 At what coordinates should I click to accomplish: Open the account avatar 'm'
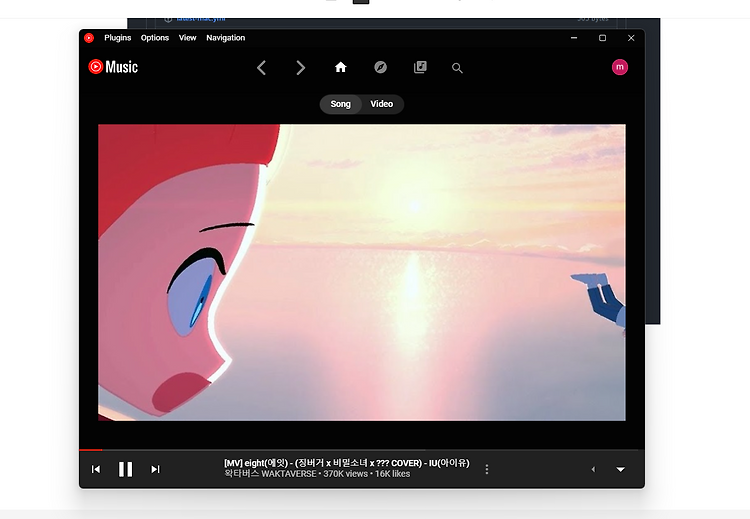(619, 67)
